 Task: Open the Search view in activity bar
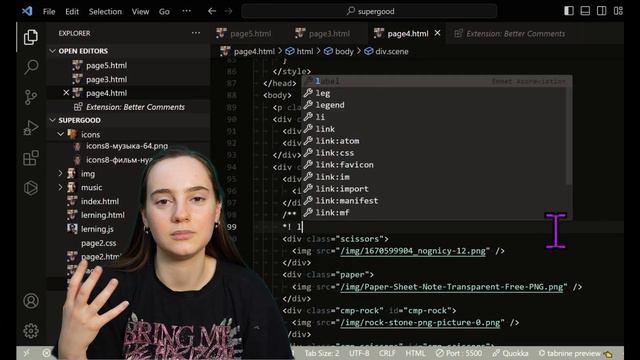click(x=31, y=67)
